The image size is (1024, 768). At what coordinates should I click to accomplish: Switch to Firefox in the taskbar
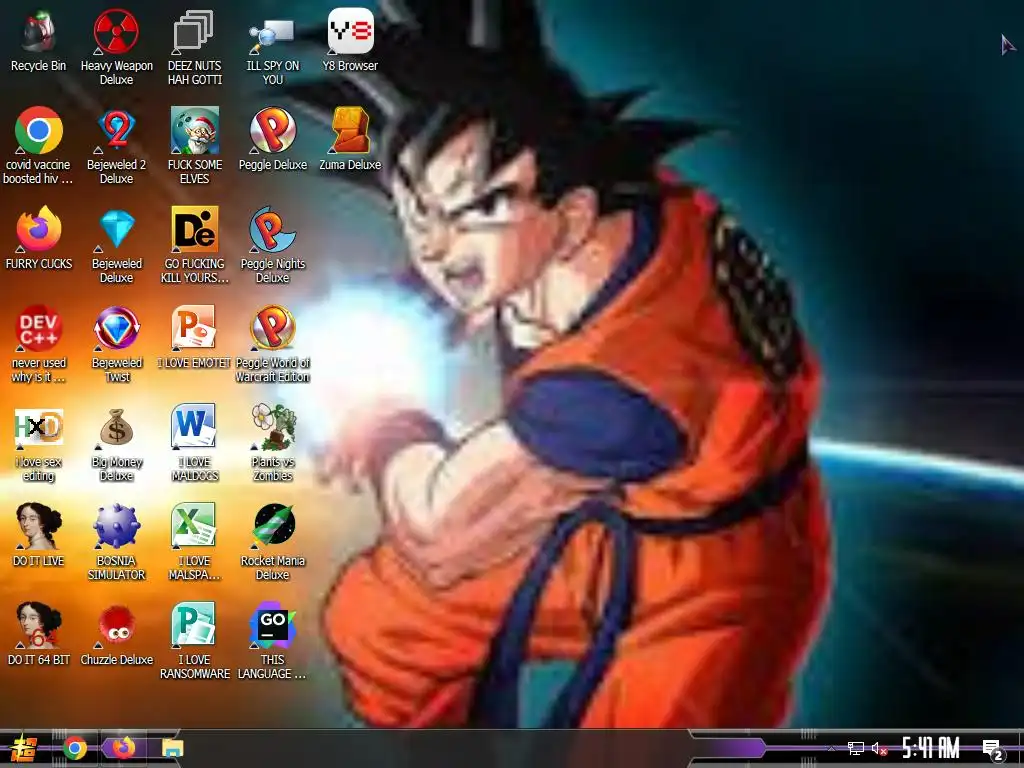(x=123, y=748)
